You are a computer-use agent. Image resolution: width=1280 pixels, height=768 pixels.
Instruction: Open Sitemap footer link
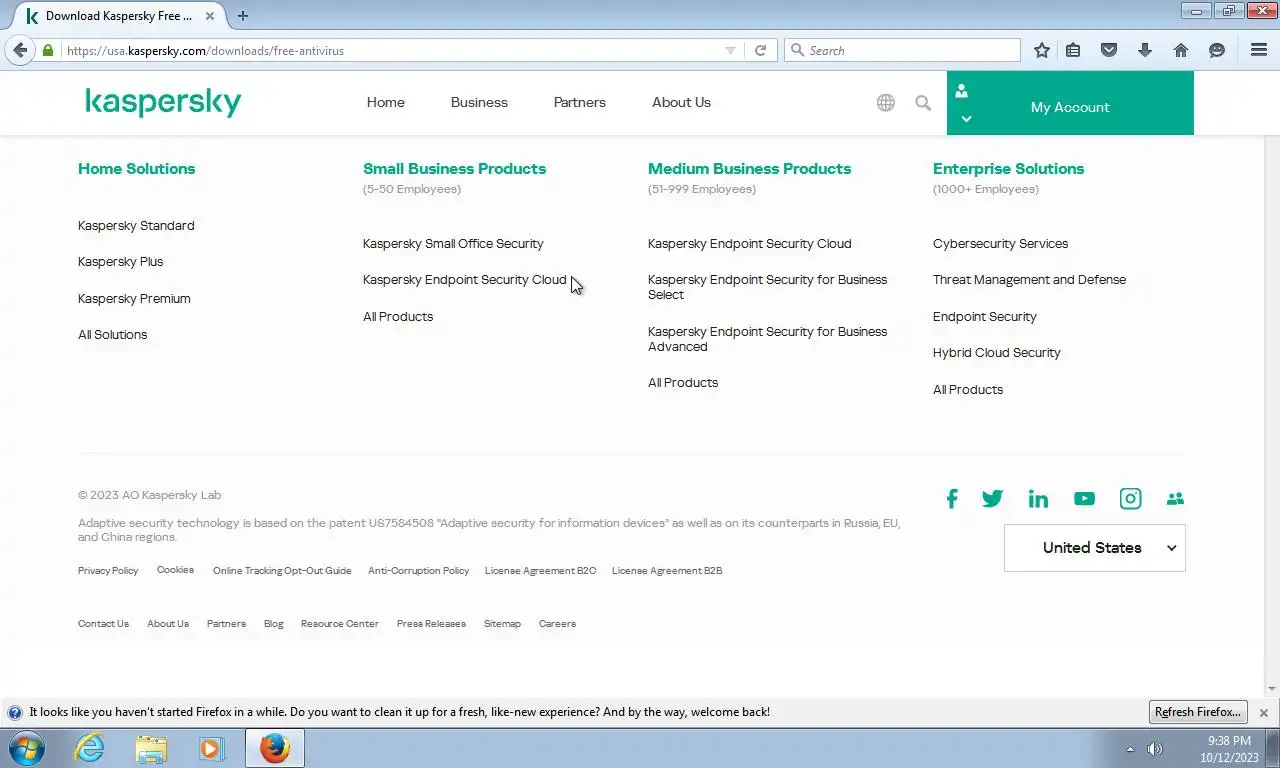(x=502, y=624)
